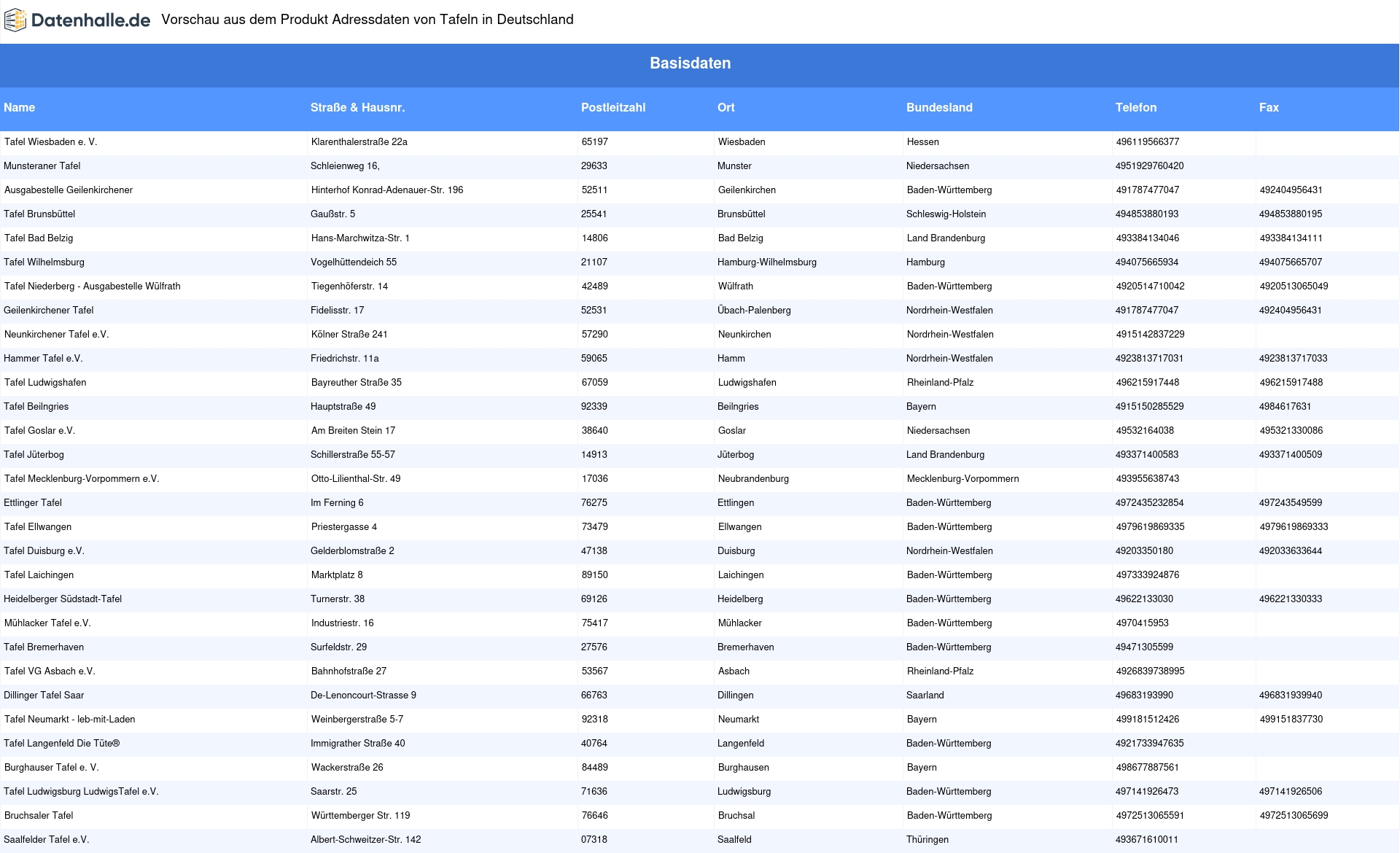Click the address Vogelhüttendeich 55

(354, 262)
